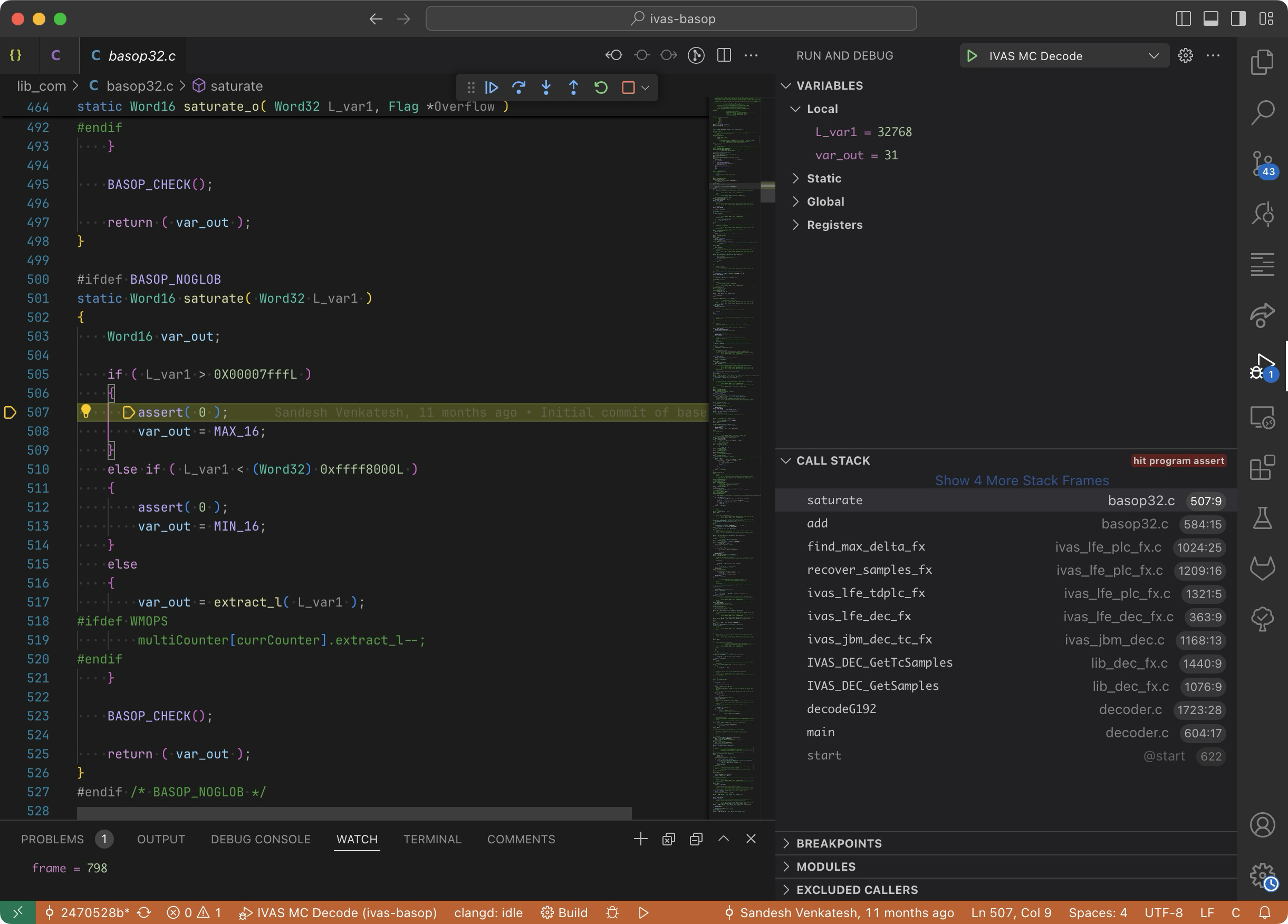
Task: Switch to the DEBUG CONSOLE tab
Action: coord(260,840)
